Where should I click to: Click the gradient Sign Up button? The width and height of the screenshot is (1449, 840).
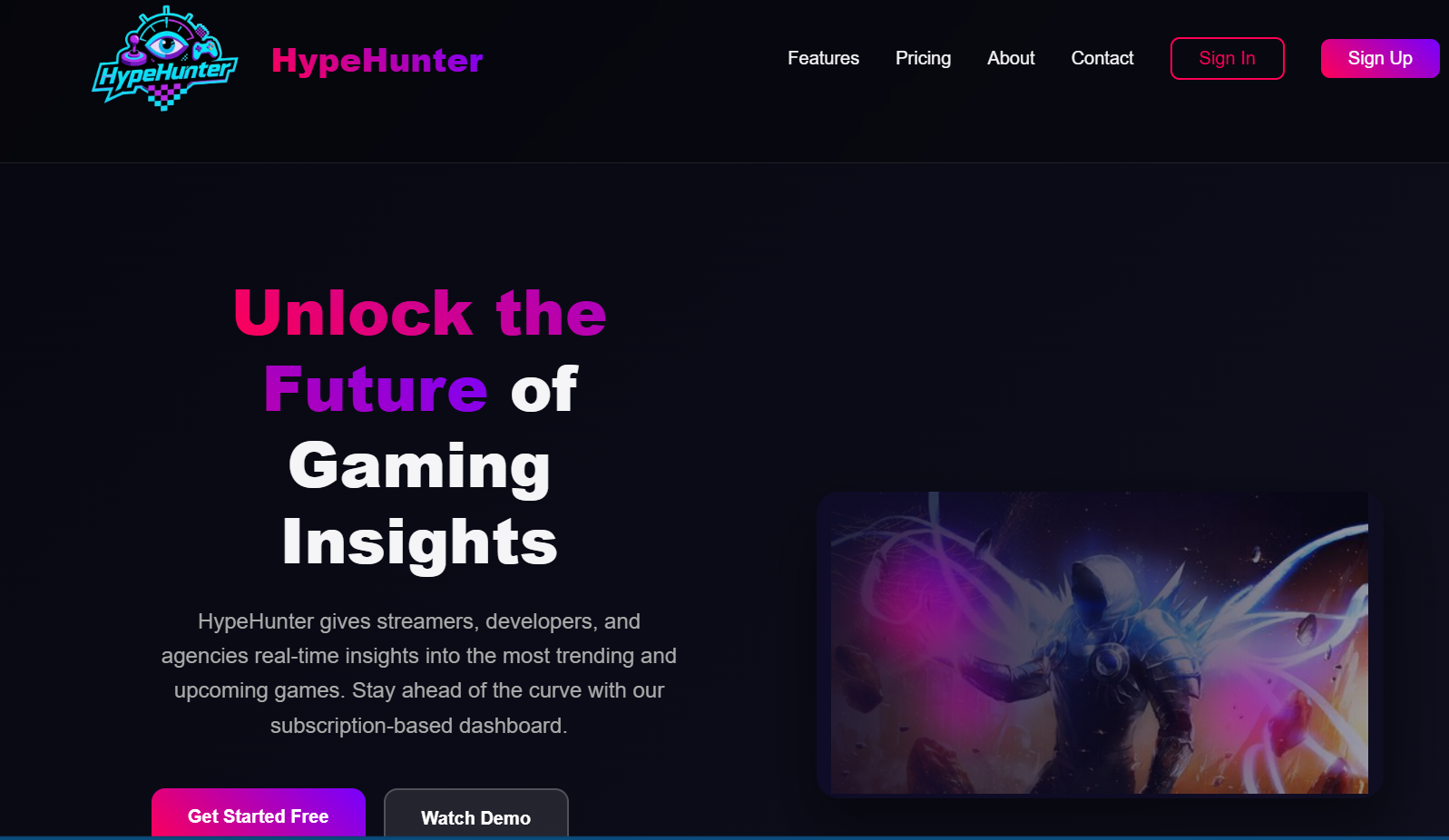click(1380, 58)
